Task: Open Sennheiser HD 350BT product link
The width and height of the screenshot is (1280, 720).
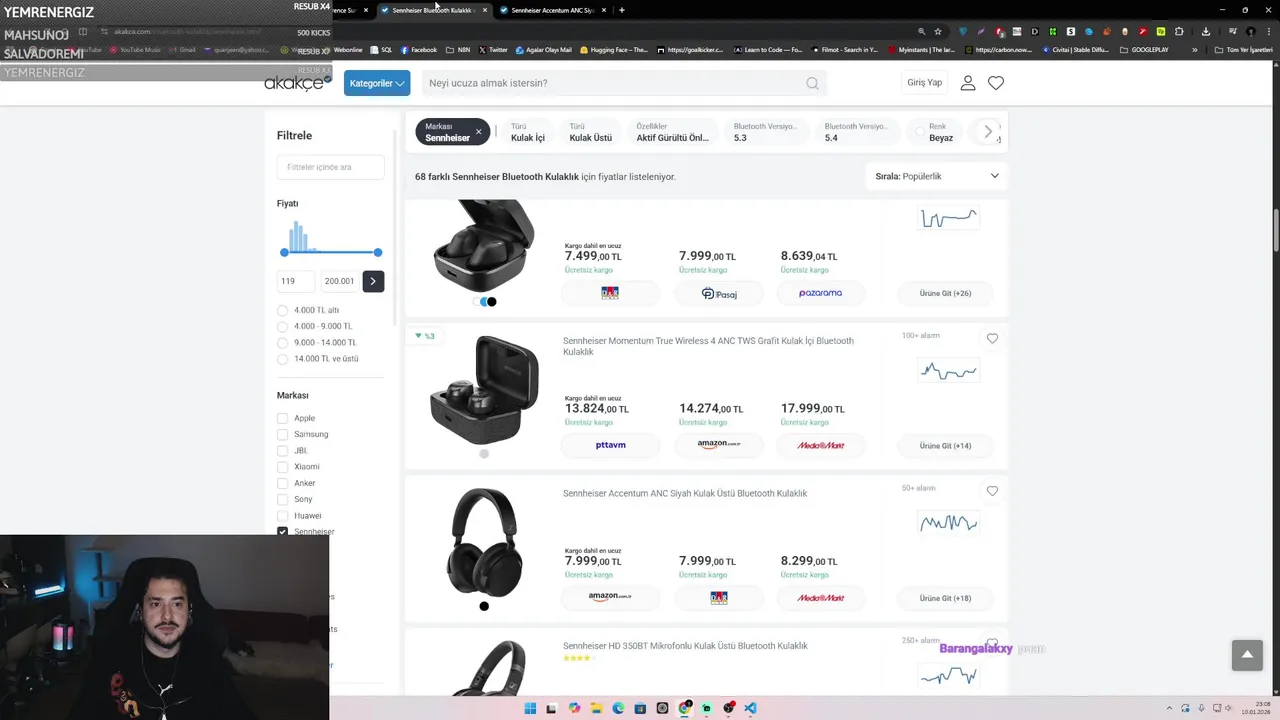Action: (685, 646)
